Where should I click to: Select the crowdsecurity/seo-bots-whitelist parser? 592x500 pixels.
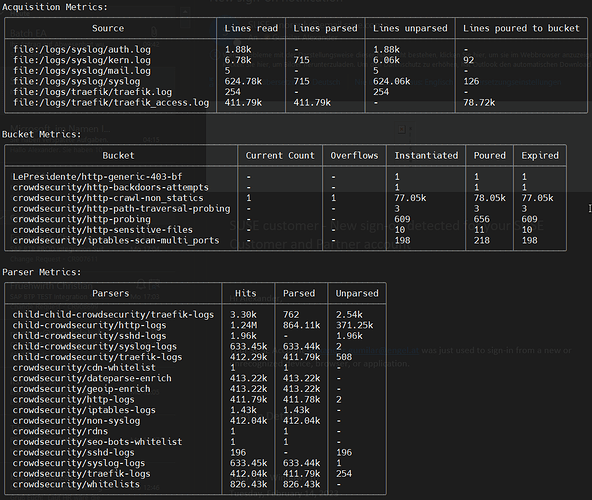click(x=97, y=442)
